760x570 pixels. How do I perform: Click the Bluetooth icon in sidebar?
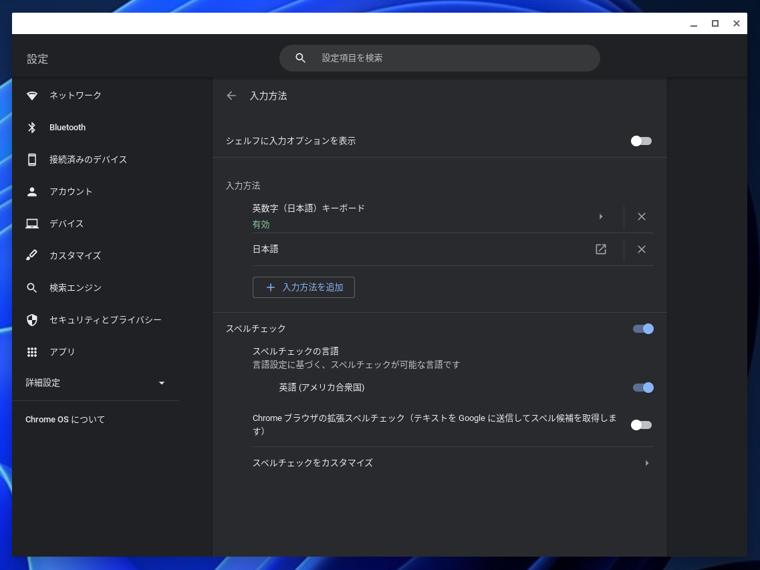tap(32, 127)
